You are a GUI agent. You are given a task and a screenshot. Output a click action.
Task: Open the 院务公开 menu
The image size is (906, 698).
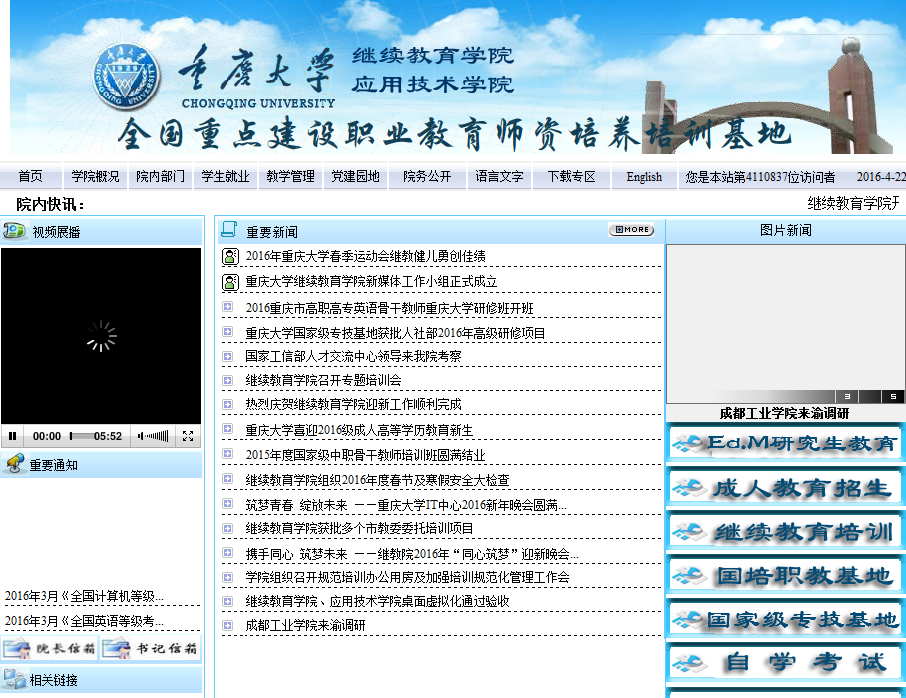[x=427, y=176]
